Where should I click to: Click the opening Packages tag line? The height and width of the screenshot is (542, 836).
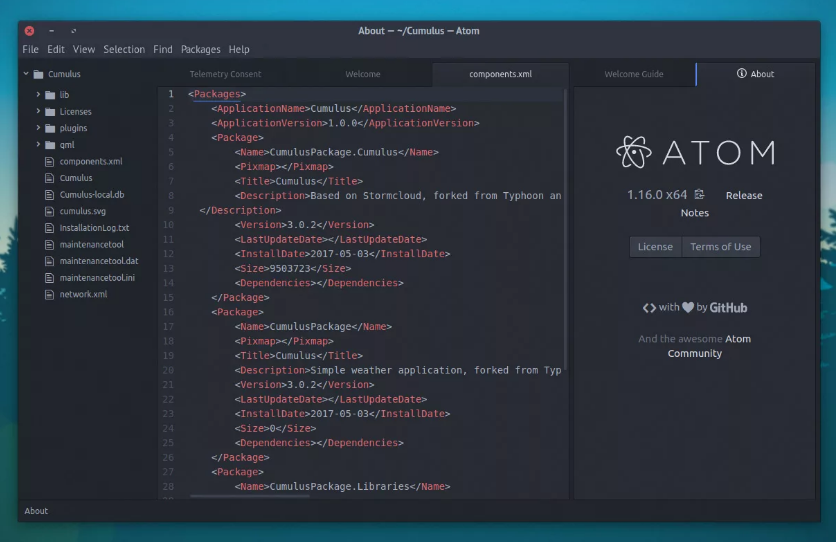click(217, 94)
